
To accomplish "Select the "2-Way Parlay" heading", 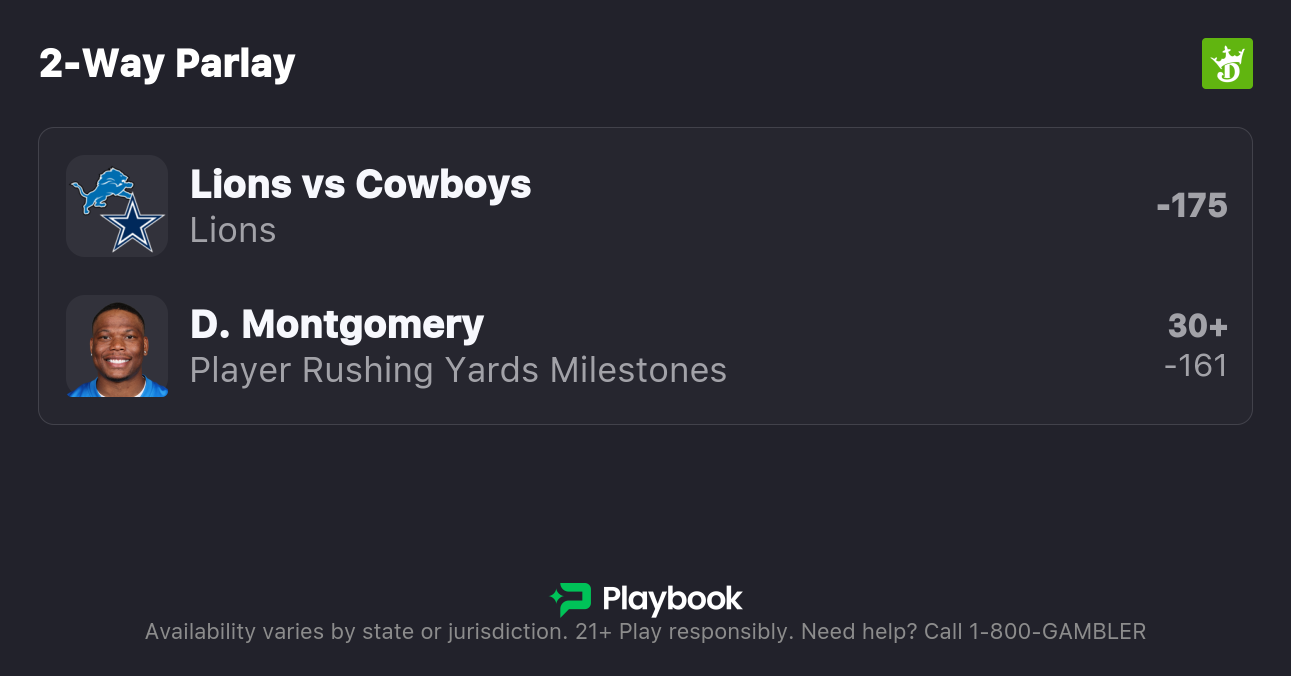I will 167,64.
